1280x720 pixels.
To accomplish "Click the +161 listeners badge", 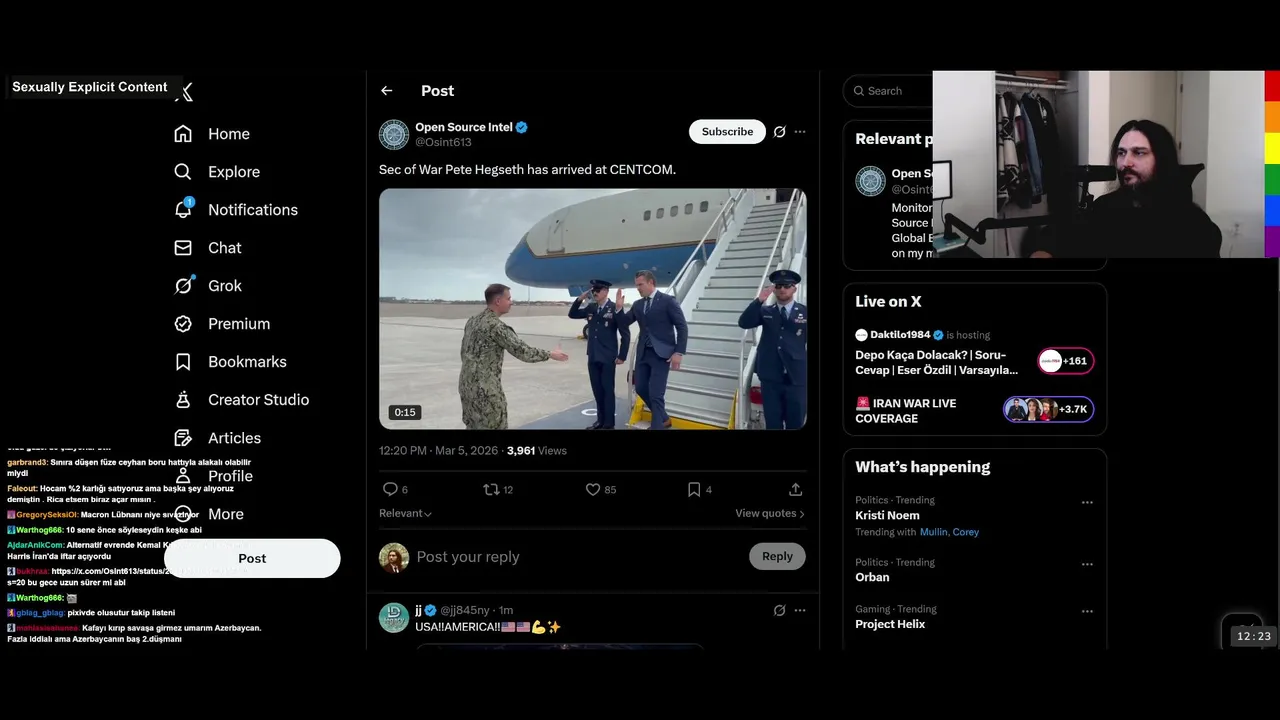I will [x=1066, y=361].
